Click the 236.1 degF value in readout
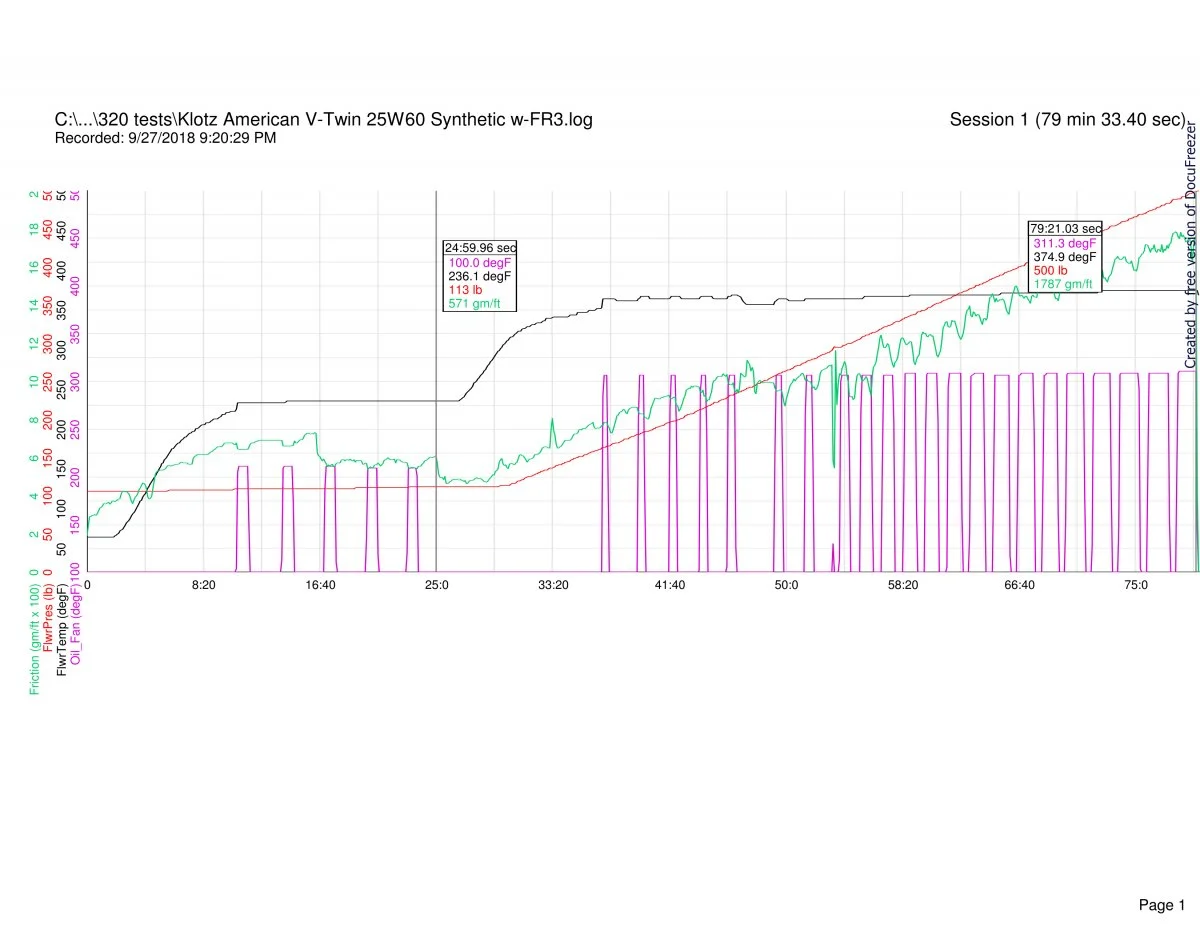Screen dimensions: 1200x927 (480, 276)
